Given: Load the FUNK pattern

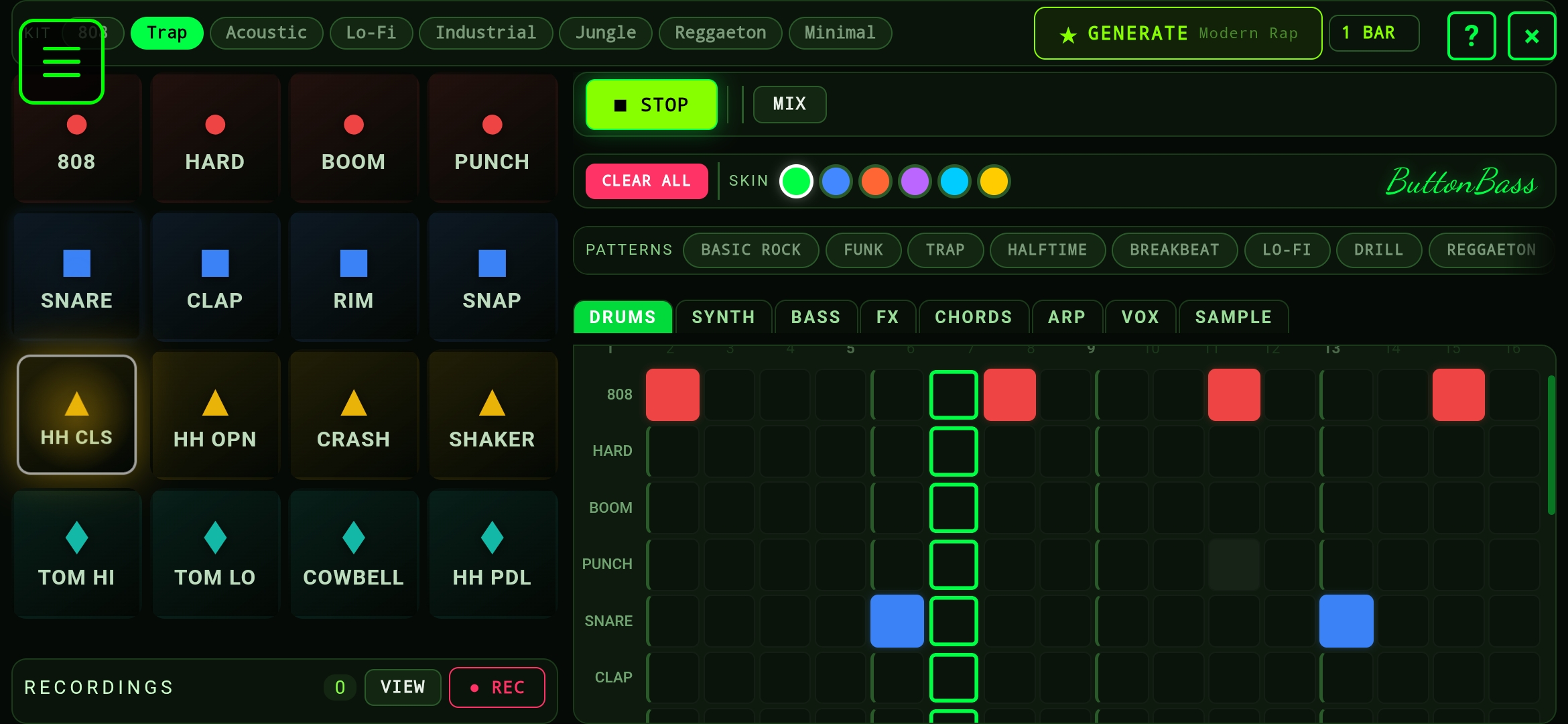Looking at the screenshot, I should click(x=863, y=250).
